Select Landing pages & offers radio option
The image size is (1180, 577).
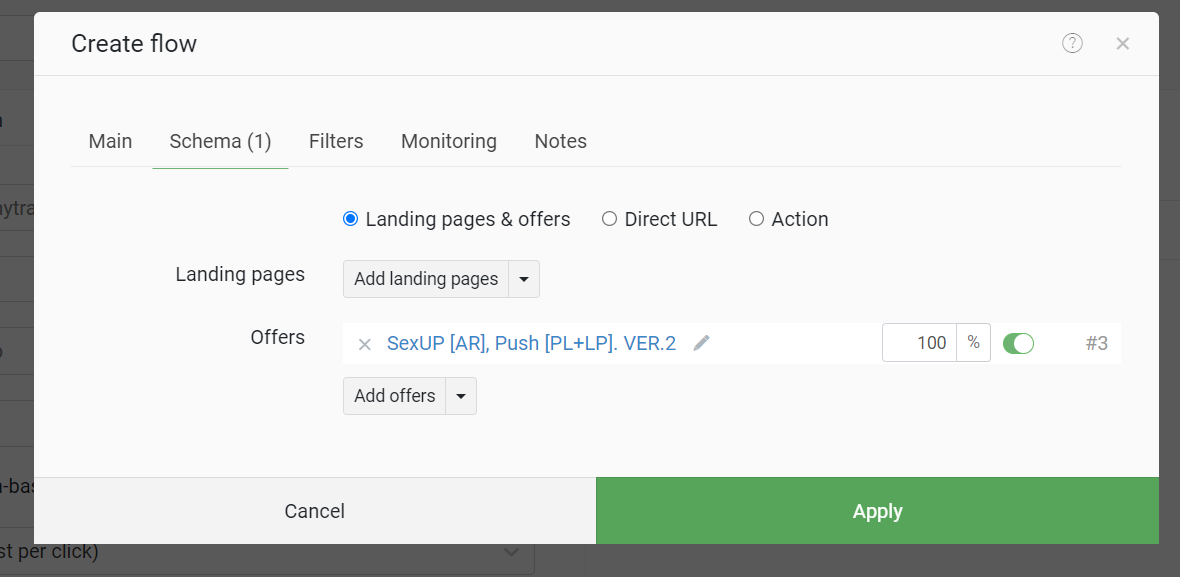(350, 219)
